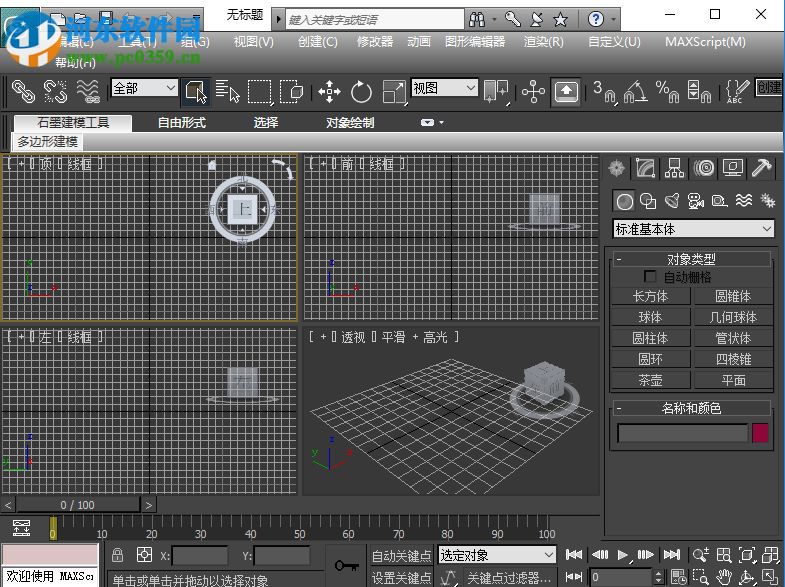This screenshot has height=587, width=785.
Task: Toggle Percent Snap icon
Action: click(667, 92)
